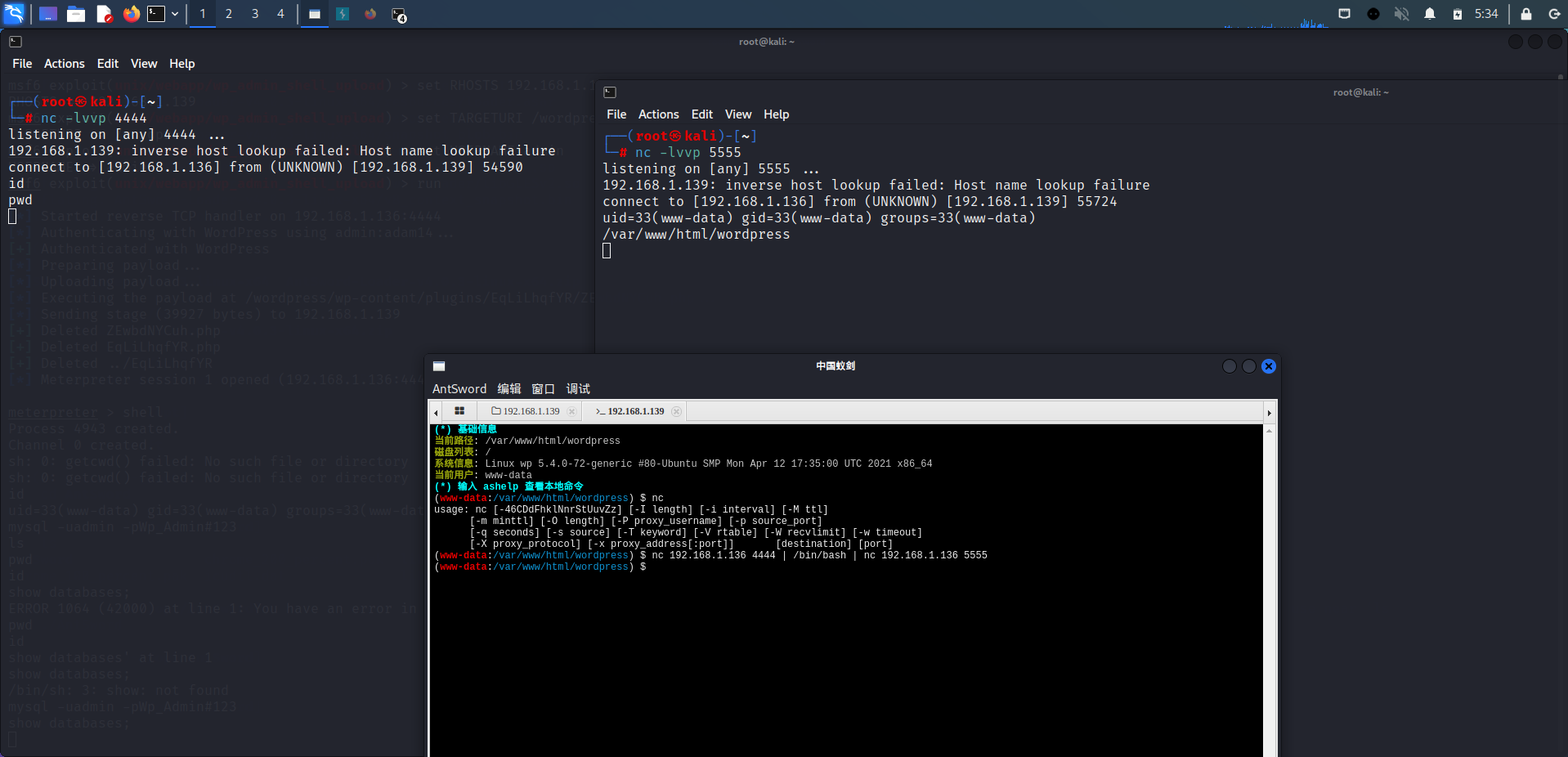The width and height of the screenshot is (1568, 757).
Task: Open the 窗口 menu in AntSword
Action: pos(544,389)
